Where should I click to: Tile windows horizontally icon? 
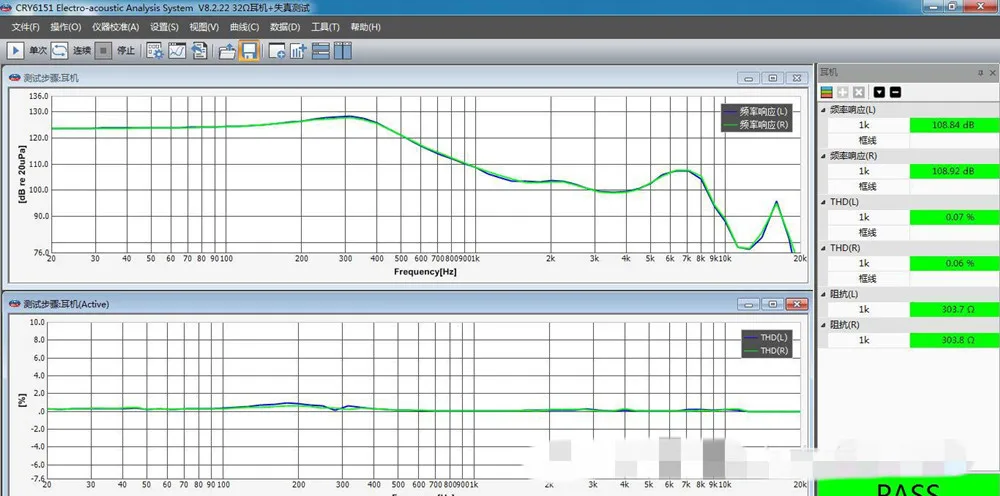pos(321,50)
